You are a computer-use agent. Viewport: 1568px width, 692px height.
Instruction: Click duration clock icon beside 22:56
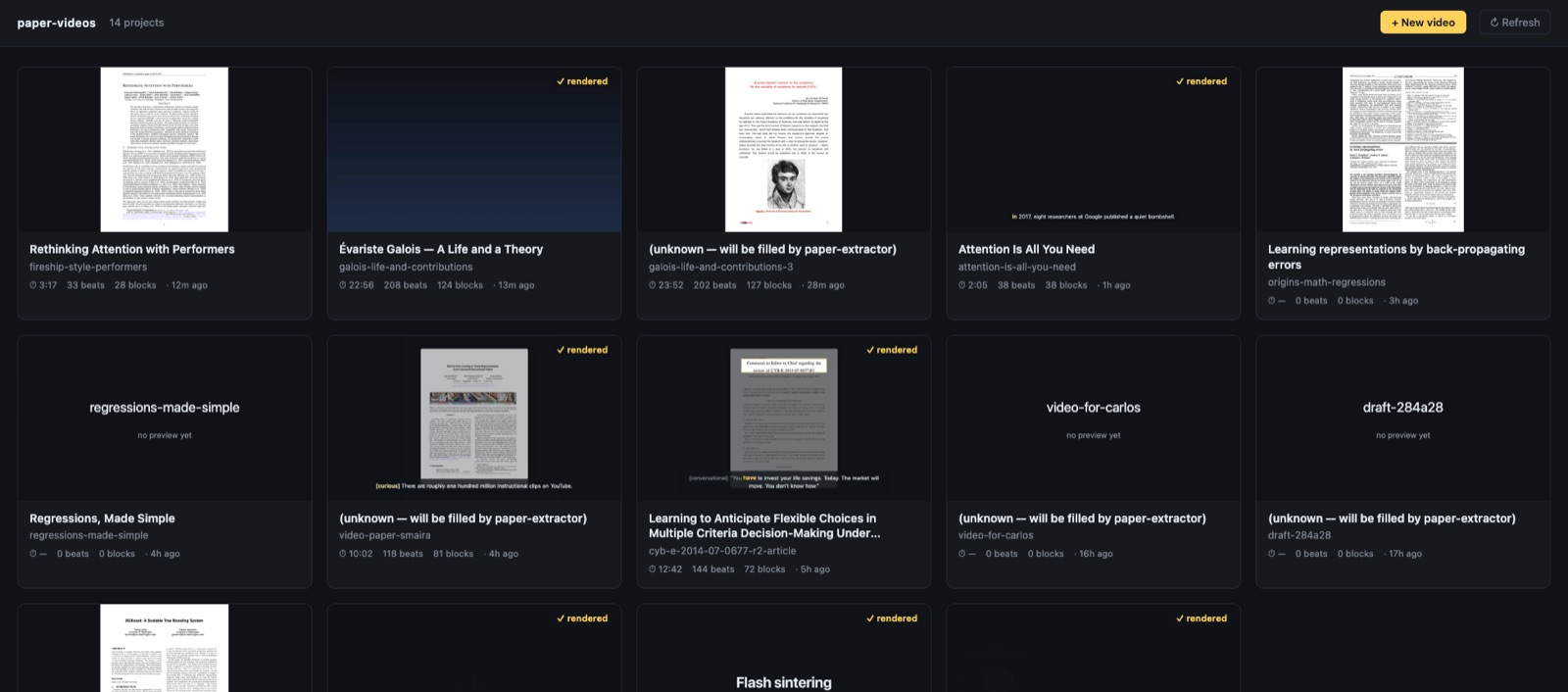click(x=343, y=285)
